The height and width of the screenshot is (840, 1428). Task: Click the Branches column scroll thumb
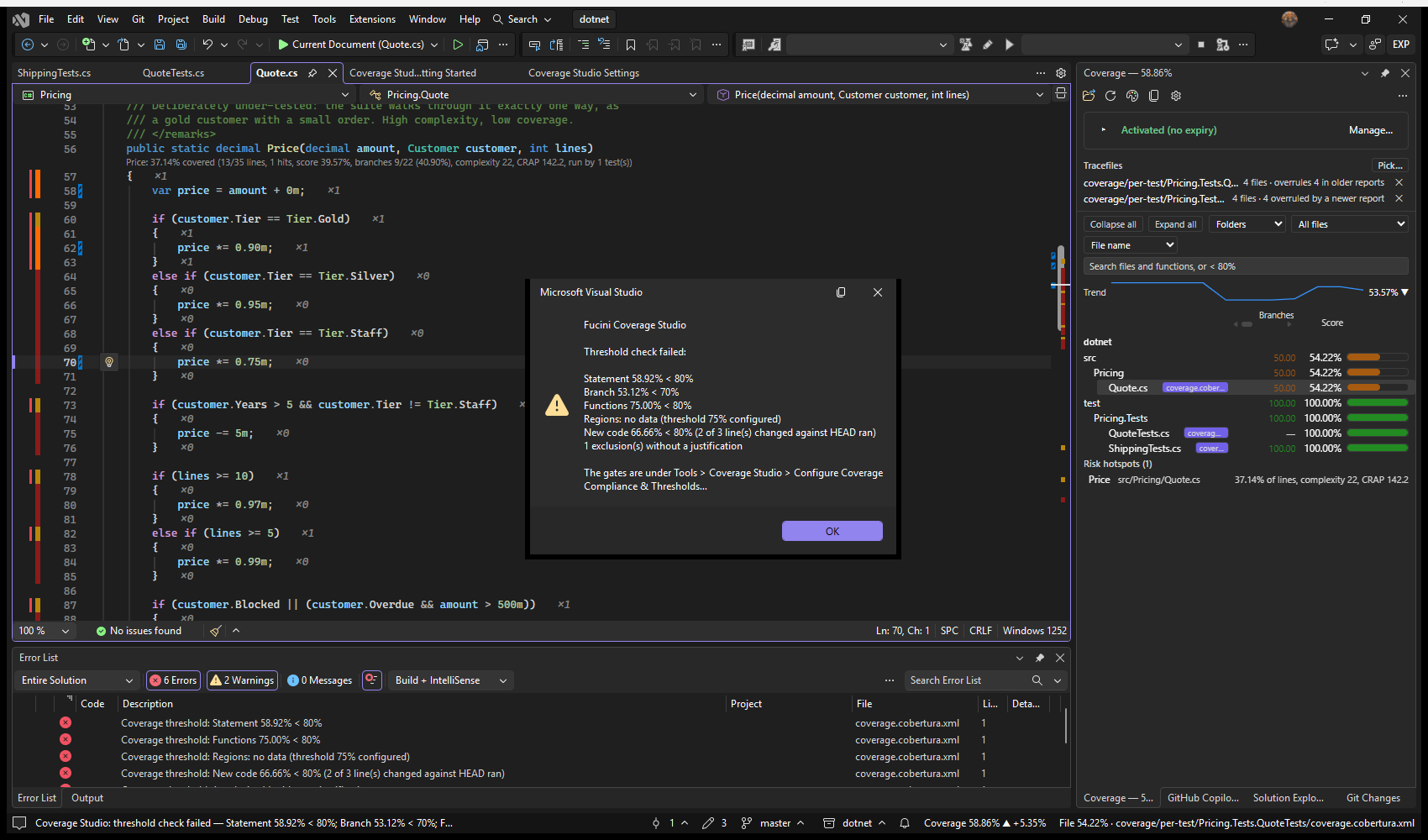1247,324
